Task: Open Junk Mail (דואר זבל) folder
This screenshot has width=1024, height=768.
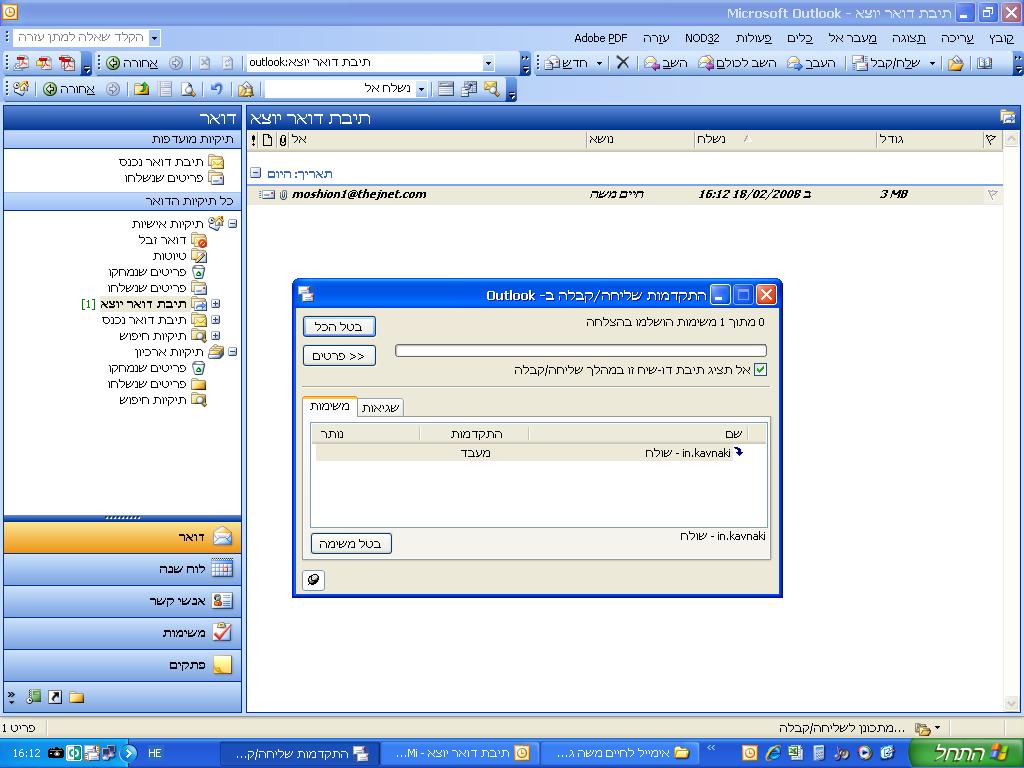Action: 172,240
